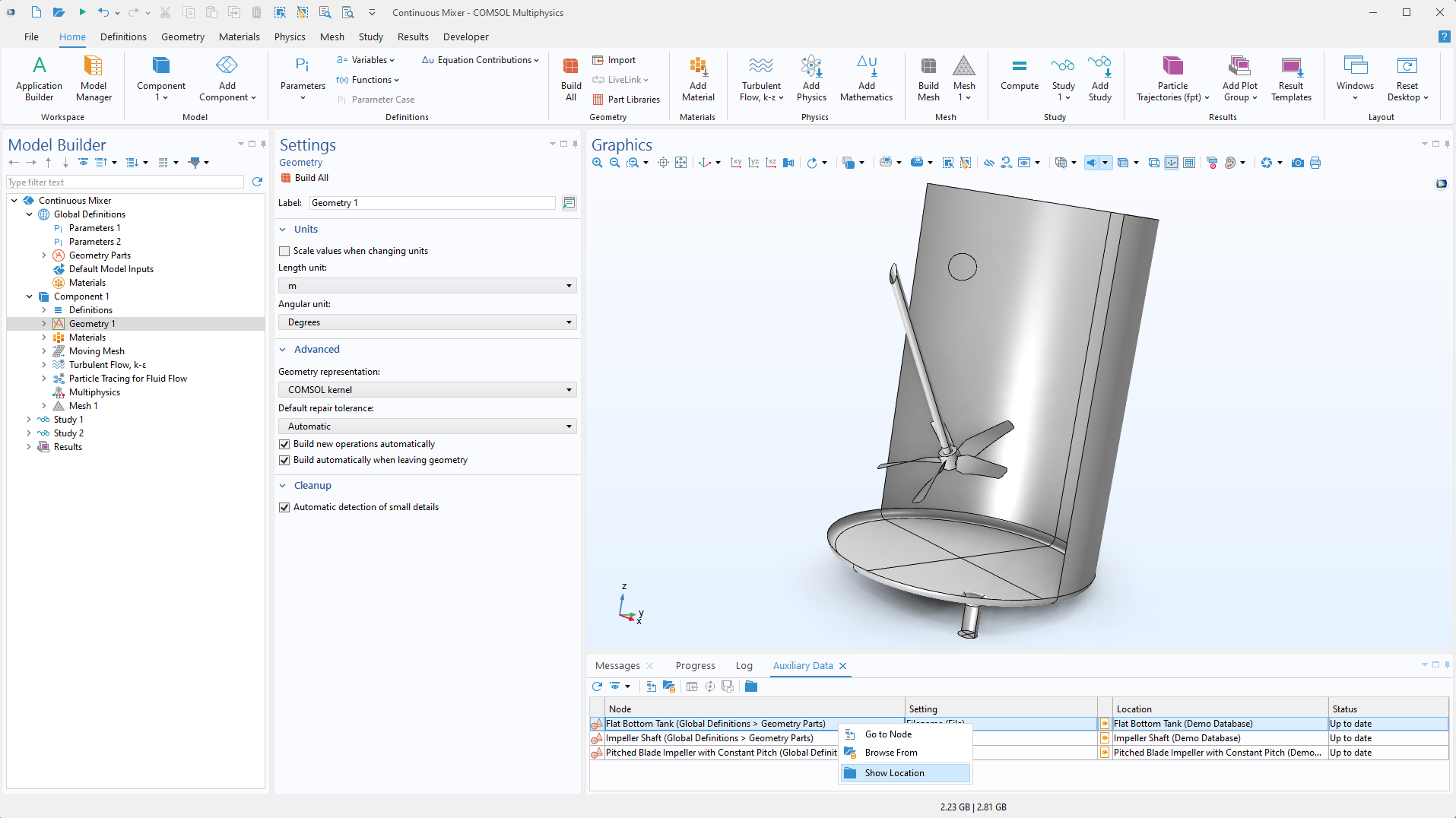This screenshot has height=818, width=1456.
Task: Open the Geometry representation dropdown
Action: (427, 390)
